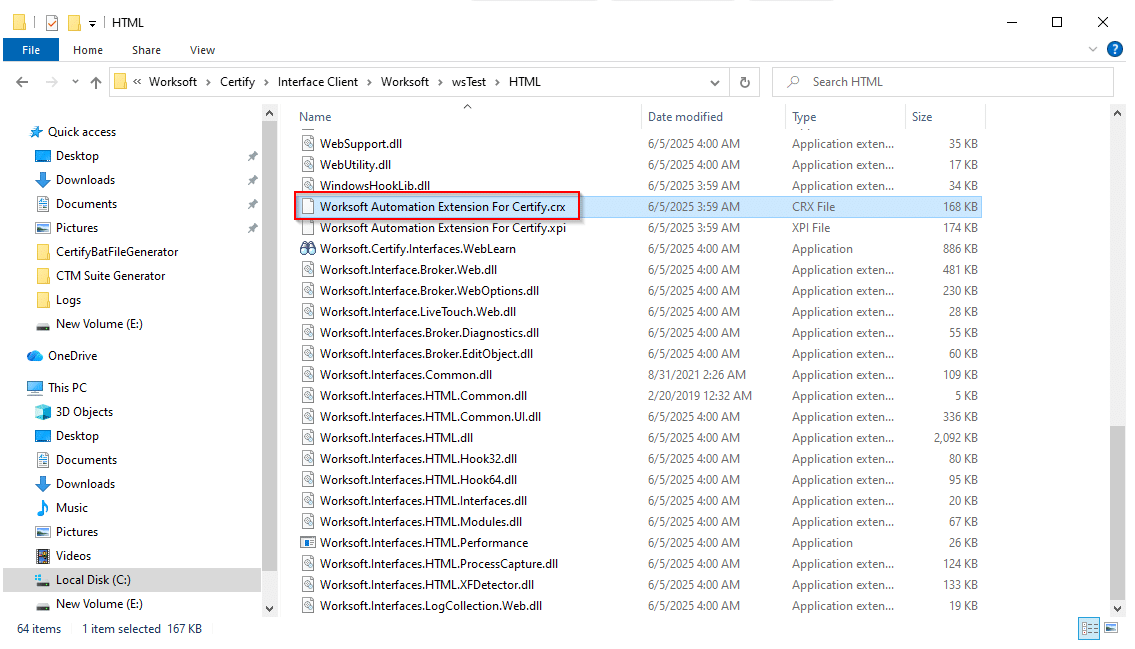Sort by the Size column header

[921, 116]
